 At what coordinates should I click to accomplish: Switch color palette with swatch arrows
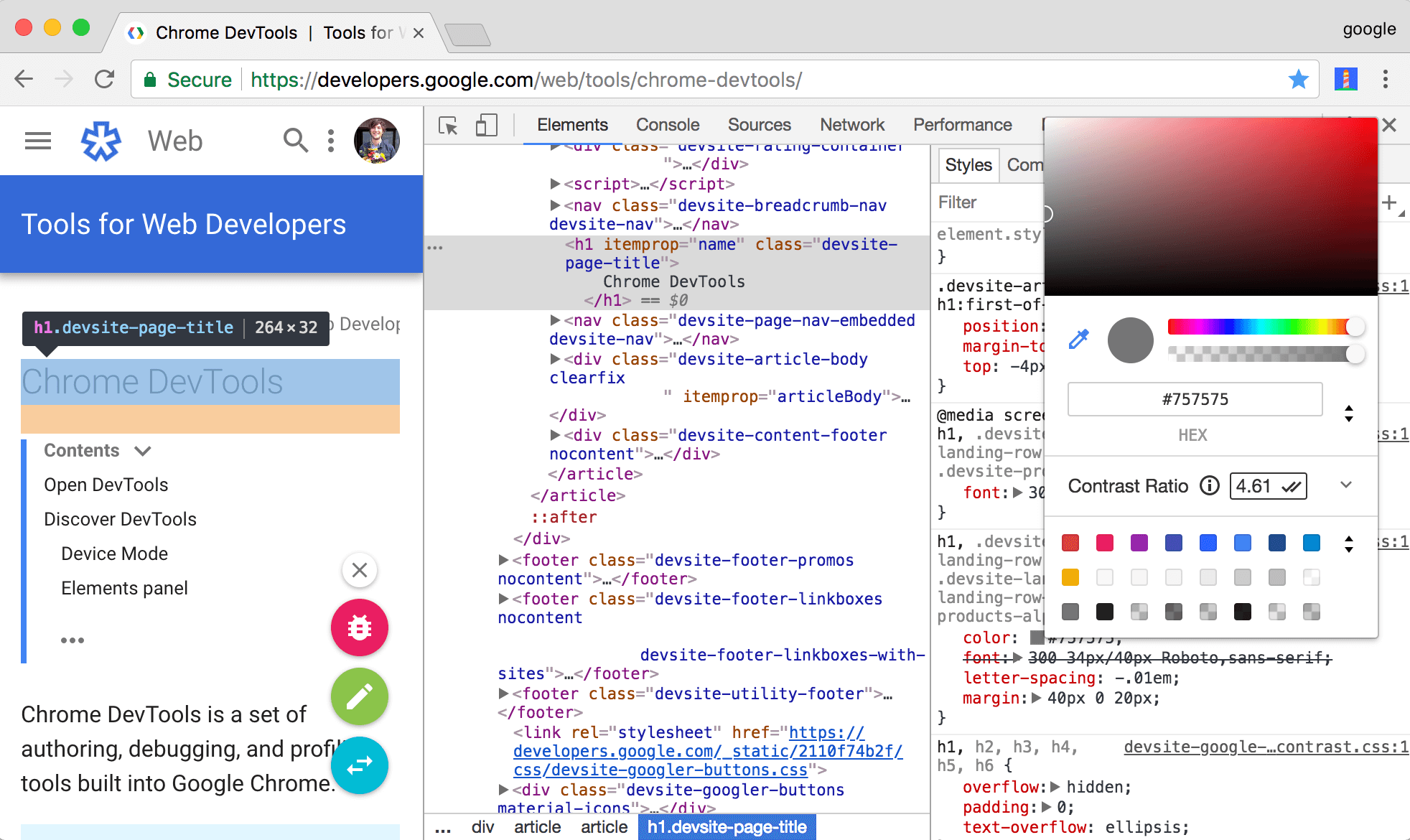(x=1349, y=544)
